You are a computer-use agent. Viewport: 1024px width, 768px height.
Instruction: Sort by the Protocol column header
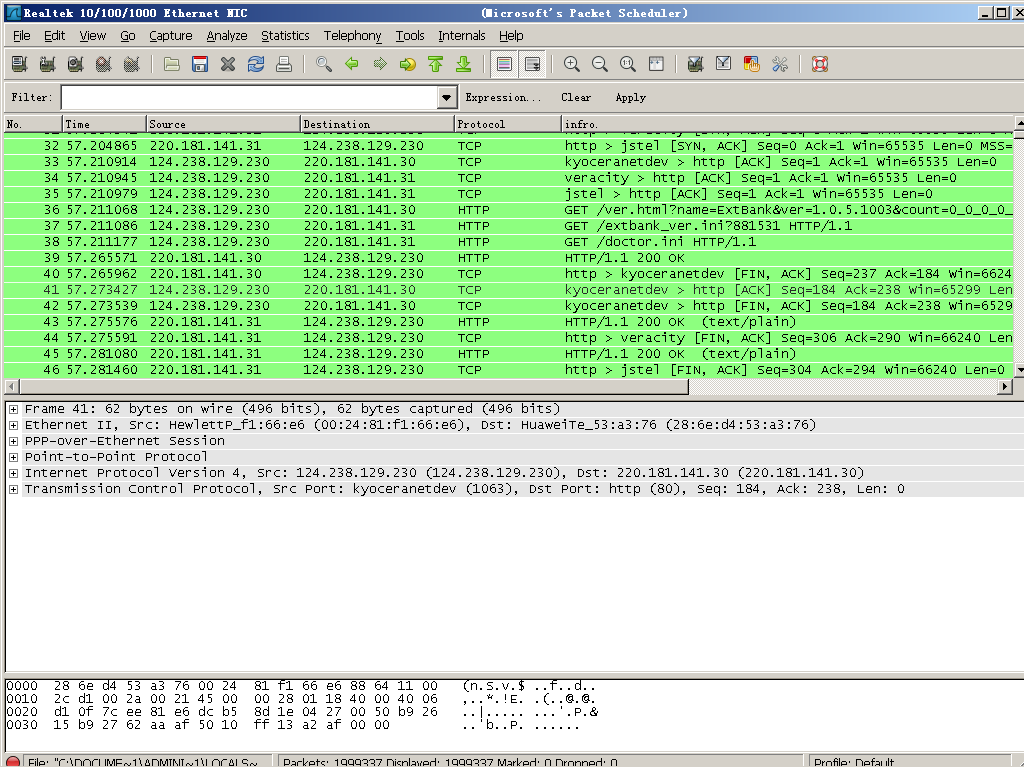click(x=507, y=124)
